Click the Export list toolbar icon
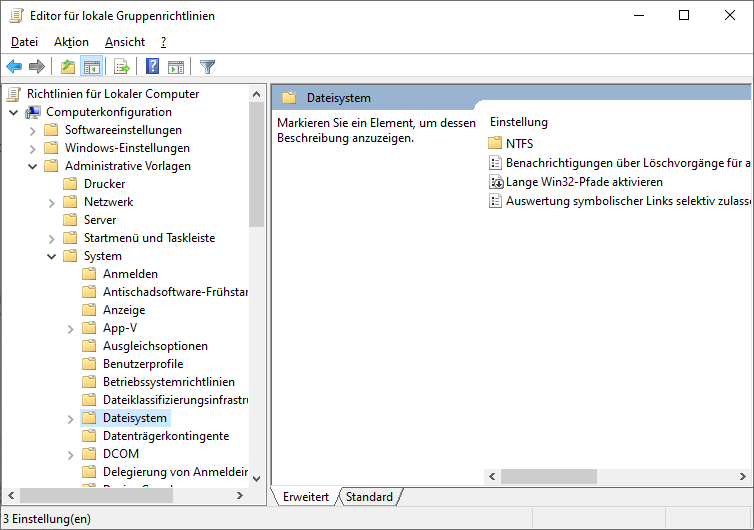 [122, 67]
